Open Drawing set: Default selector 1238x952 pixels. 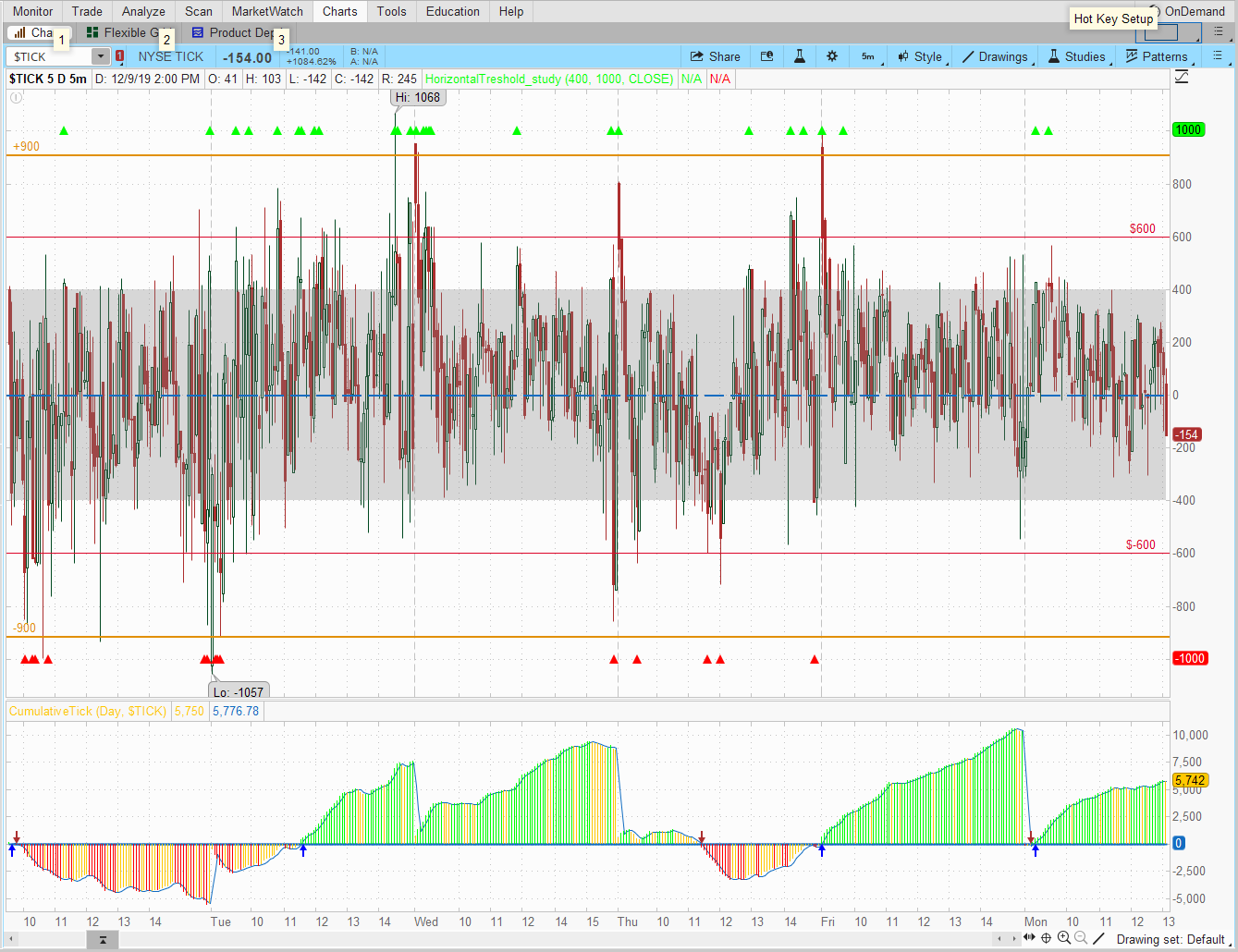tap(1172, 939)
